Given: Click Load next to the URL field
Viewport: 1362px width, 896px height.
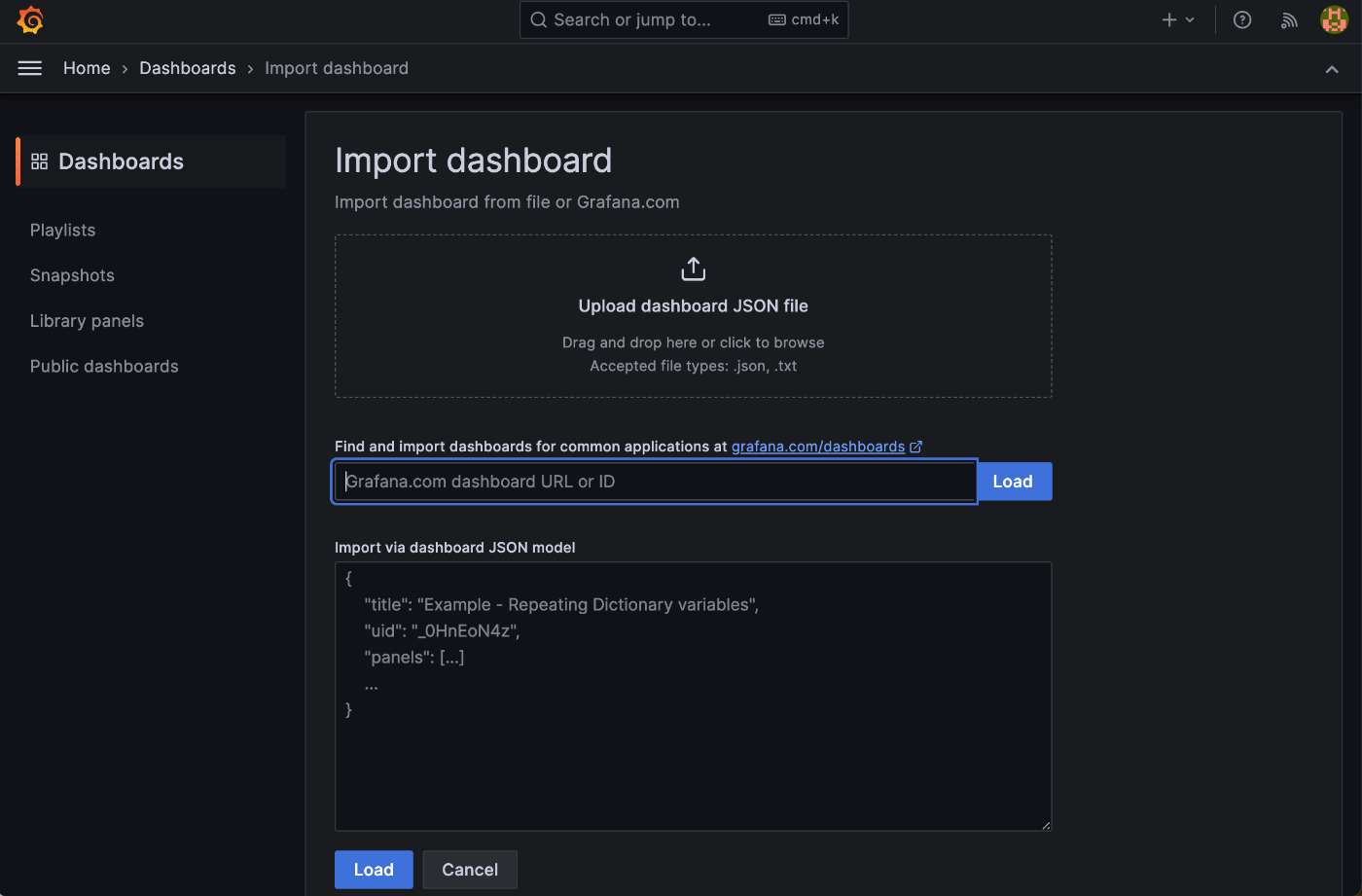Looking at the screenshot, I should tap(1013, 482).
